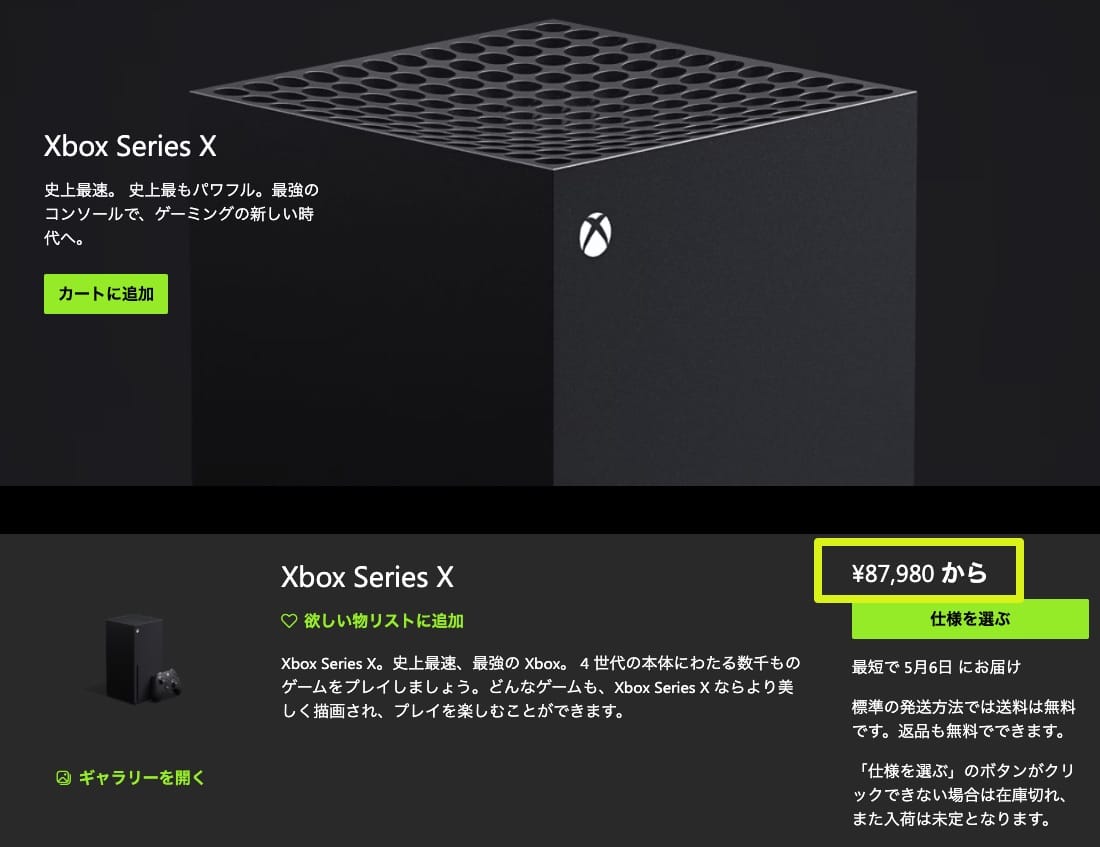Click the out-of-stock notice about 仕様を選ぶ
This screenshot has height=847, width=1100.
tap(963, 794)
